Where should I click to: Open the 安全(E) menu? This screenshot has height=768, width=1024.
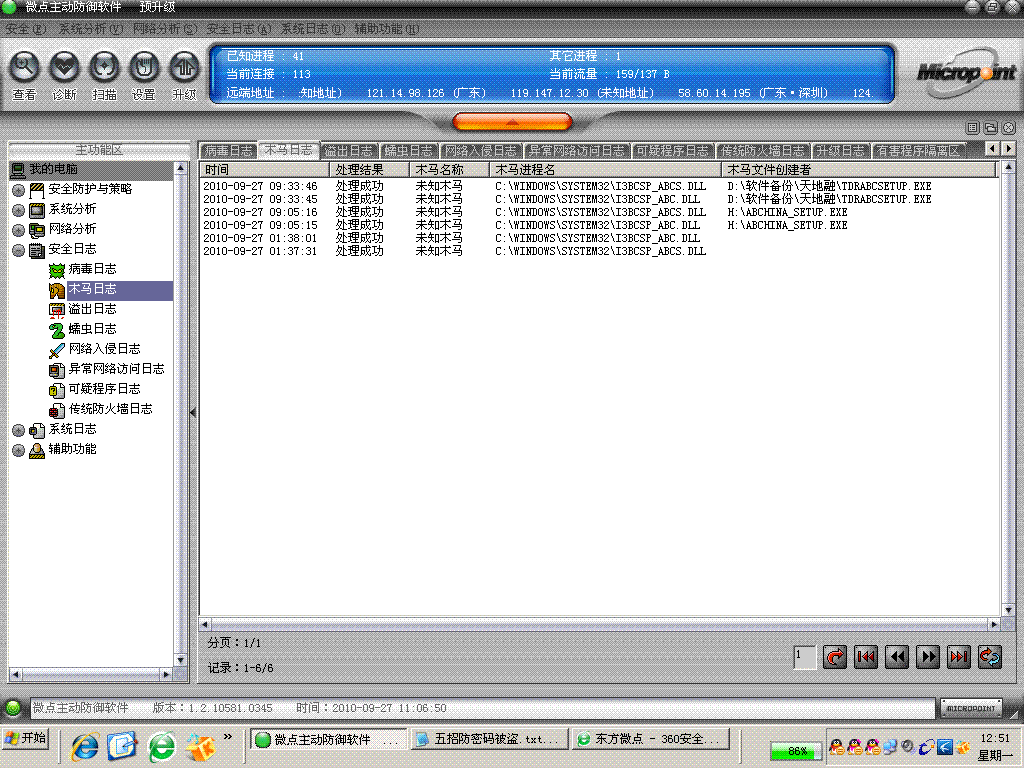click(25, 29)
